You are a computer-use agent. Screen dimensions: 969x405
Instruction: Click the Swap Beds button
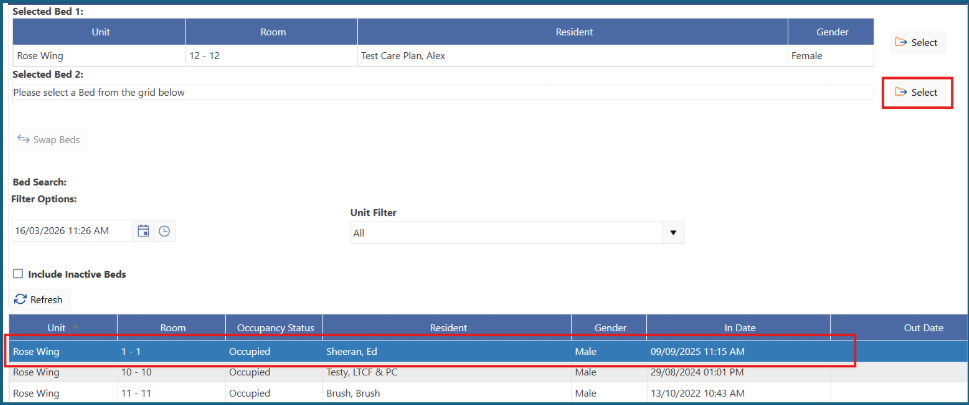point(50,140)
